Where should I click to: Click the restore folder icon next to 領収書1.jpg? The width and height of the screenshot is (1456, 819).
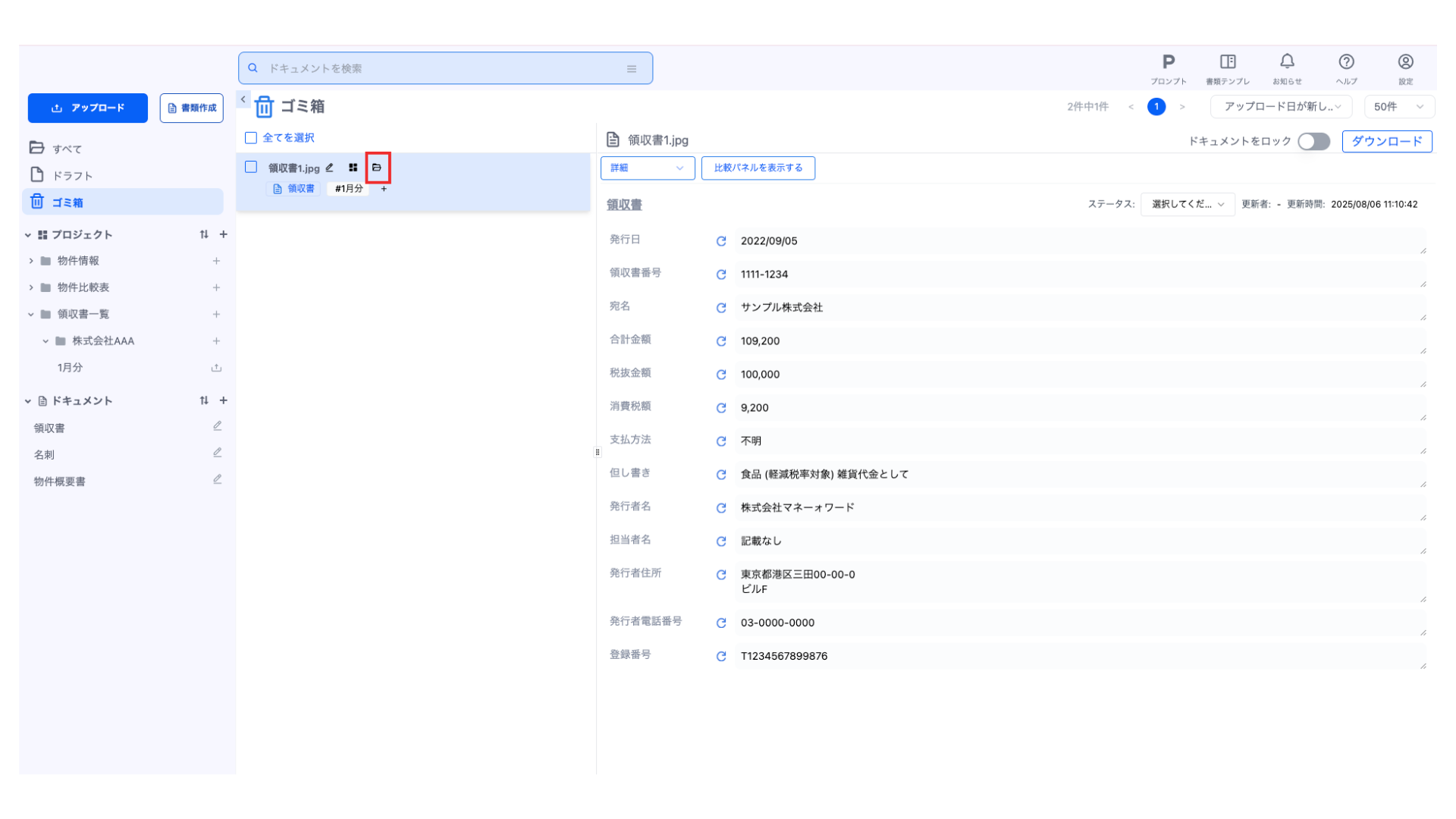click(377, 168)
